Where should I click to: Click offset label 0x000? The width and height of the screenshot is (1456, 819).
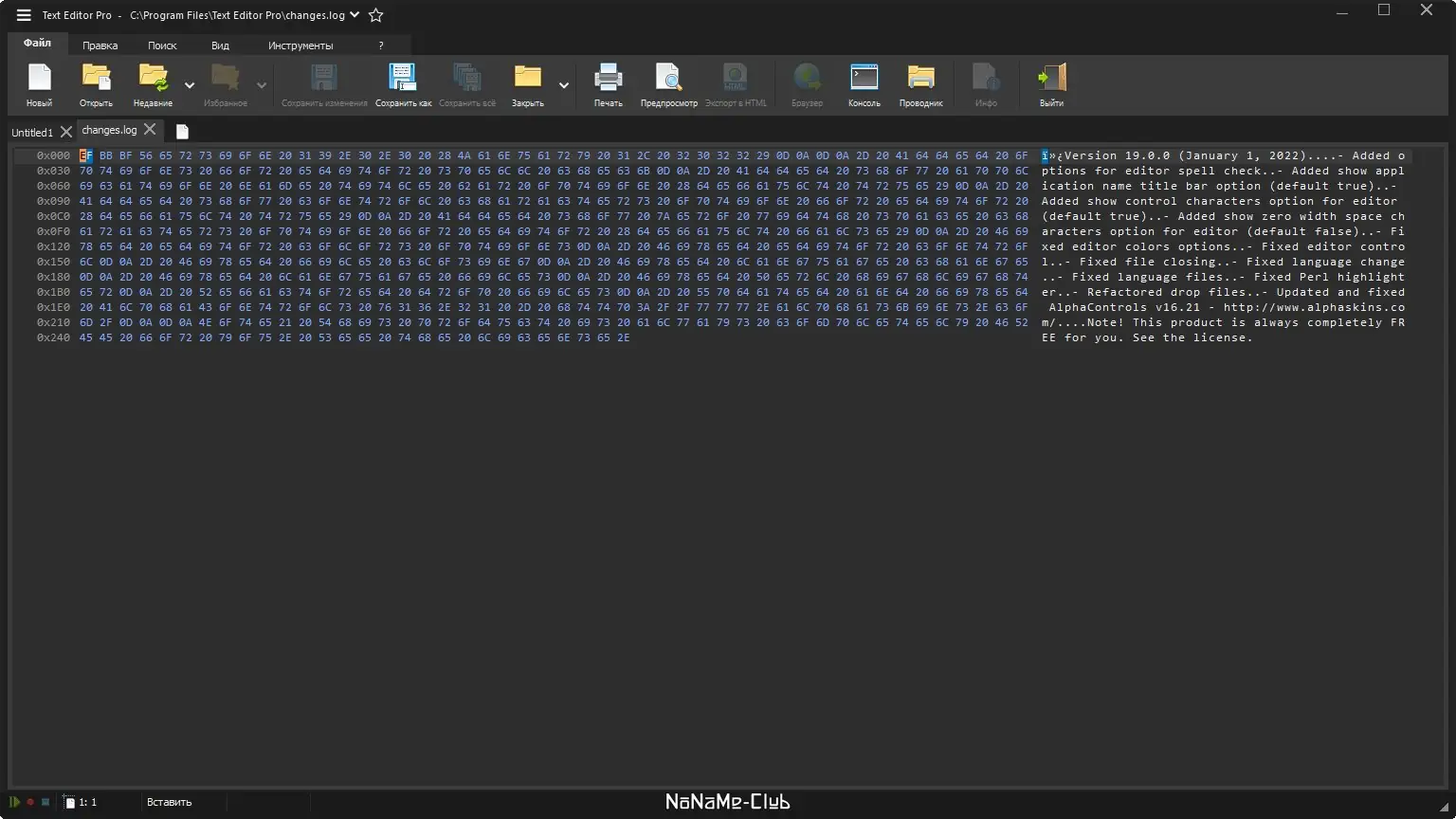[53, 155]
